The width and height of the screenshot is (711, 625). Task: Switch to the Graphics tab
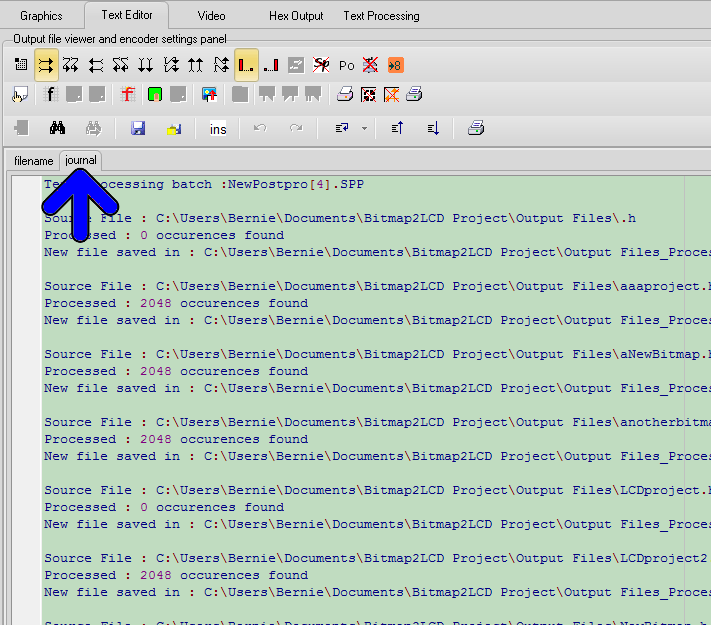point(41,16)
